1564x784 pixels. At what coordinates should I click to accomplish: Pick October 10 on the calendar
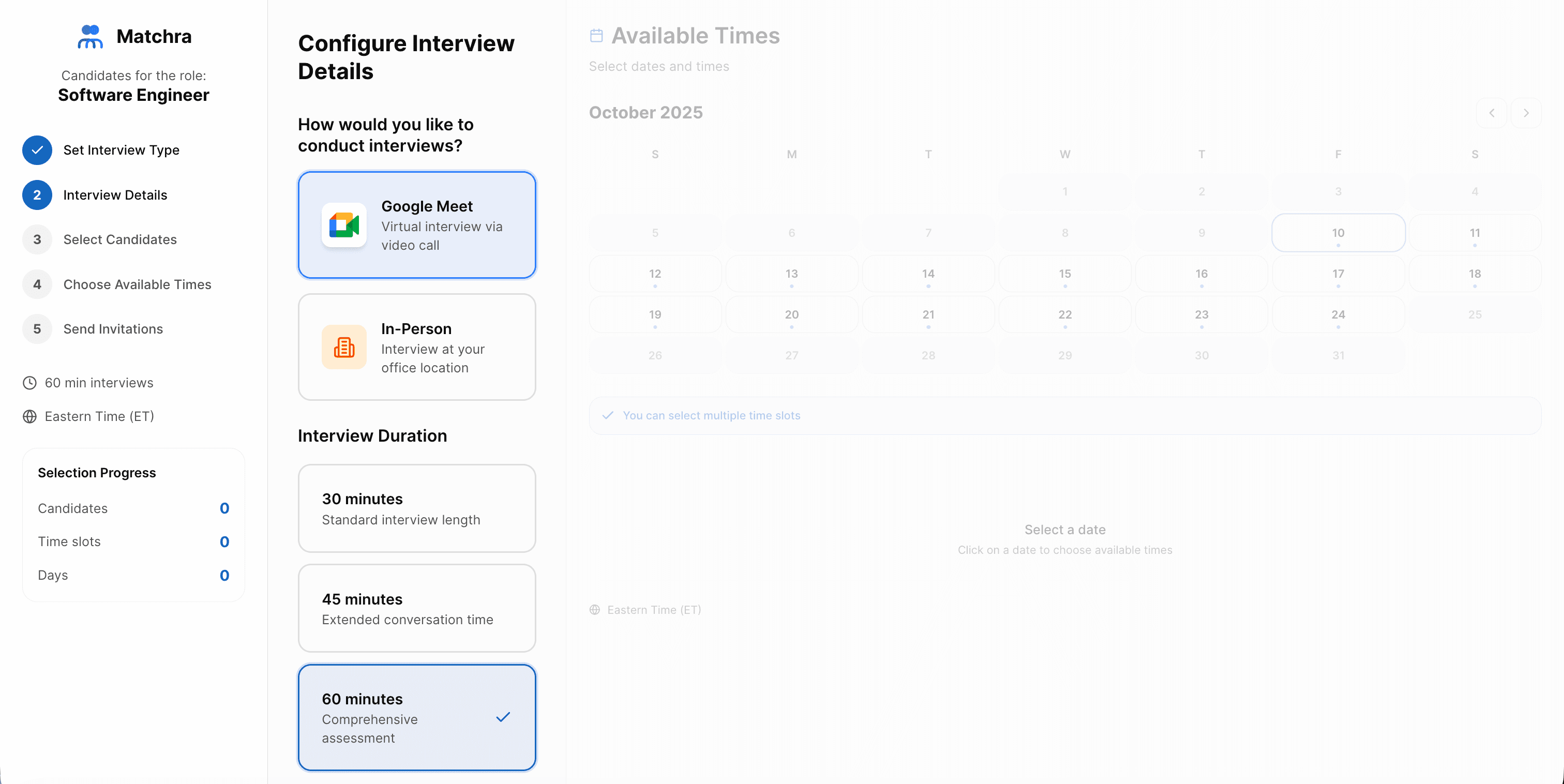(x=1337, y=233)
